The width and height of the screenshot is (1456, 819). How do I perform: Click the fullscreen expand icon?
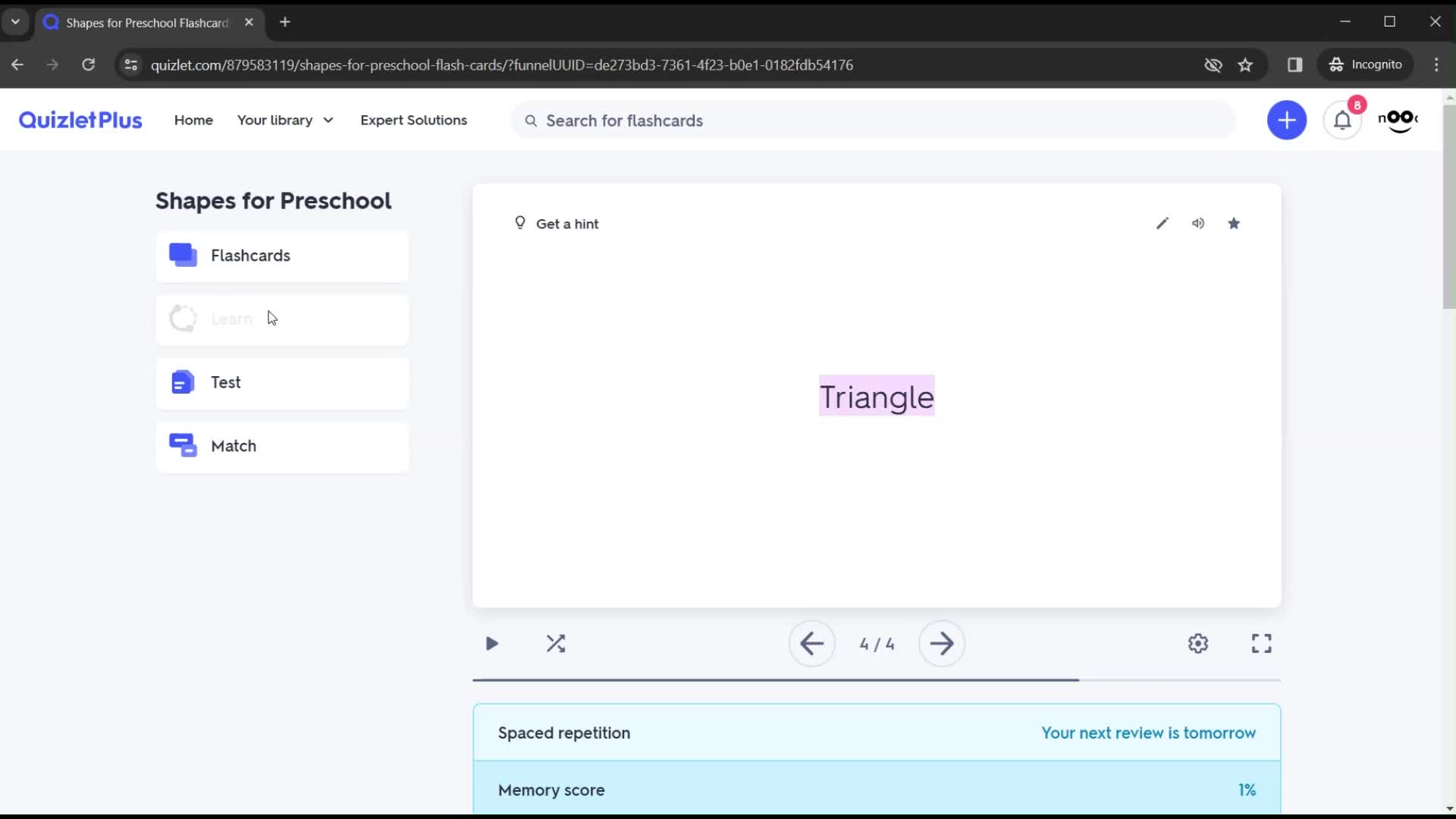click(1262, 643)
